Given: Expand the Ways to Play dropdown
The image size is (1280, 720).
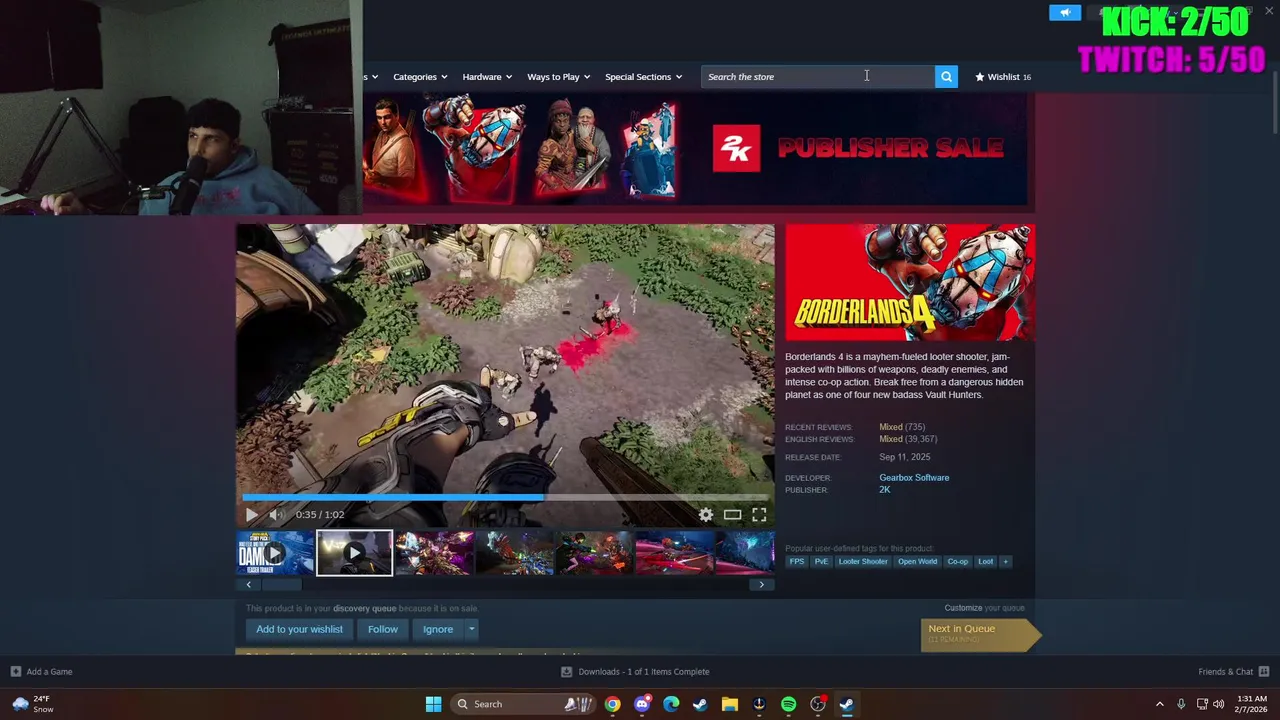Looking at the screenshot, I should click(x=558, y=77).
